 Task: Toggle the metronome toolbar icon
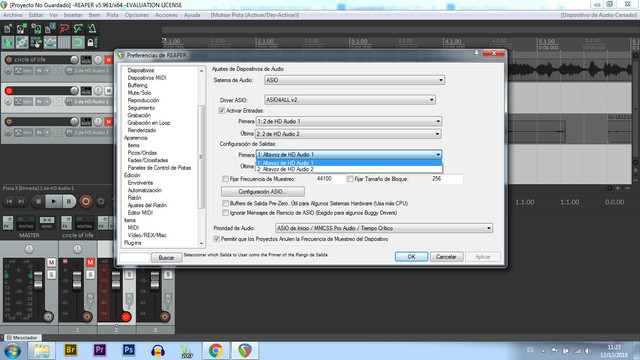coord(92,28)
